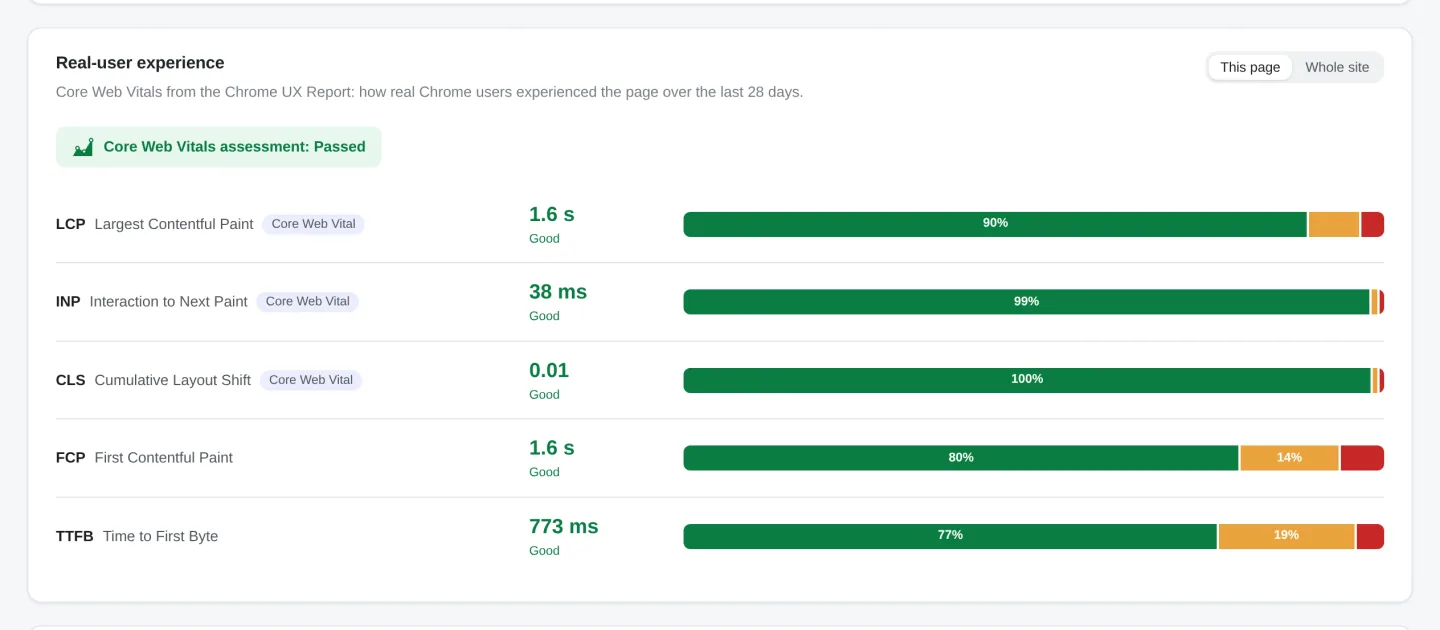Click the Good rating under 0.01

[x=544, y=394]
